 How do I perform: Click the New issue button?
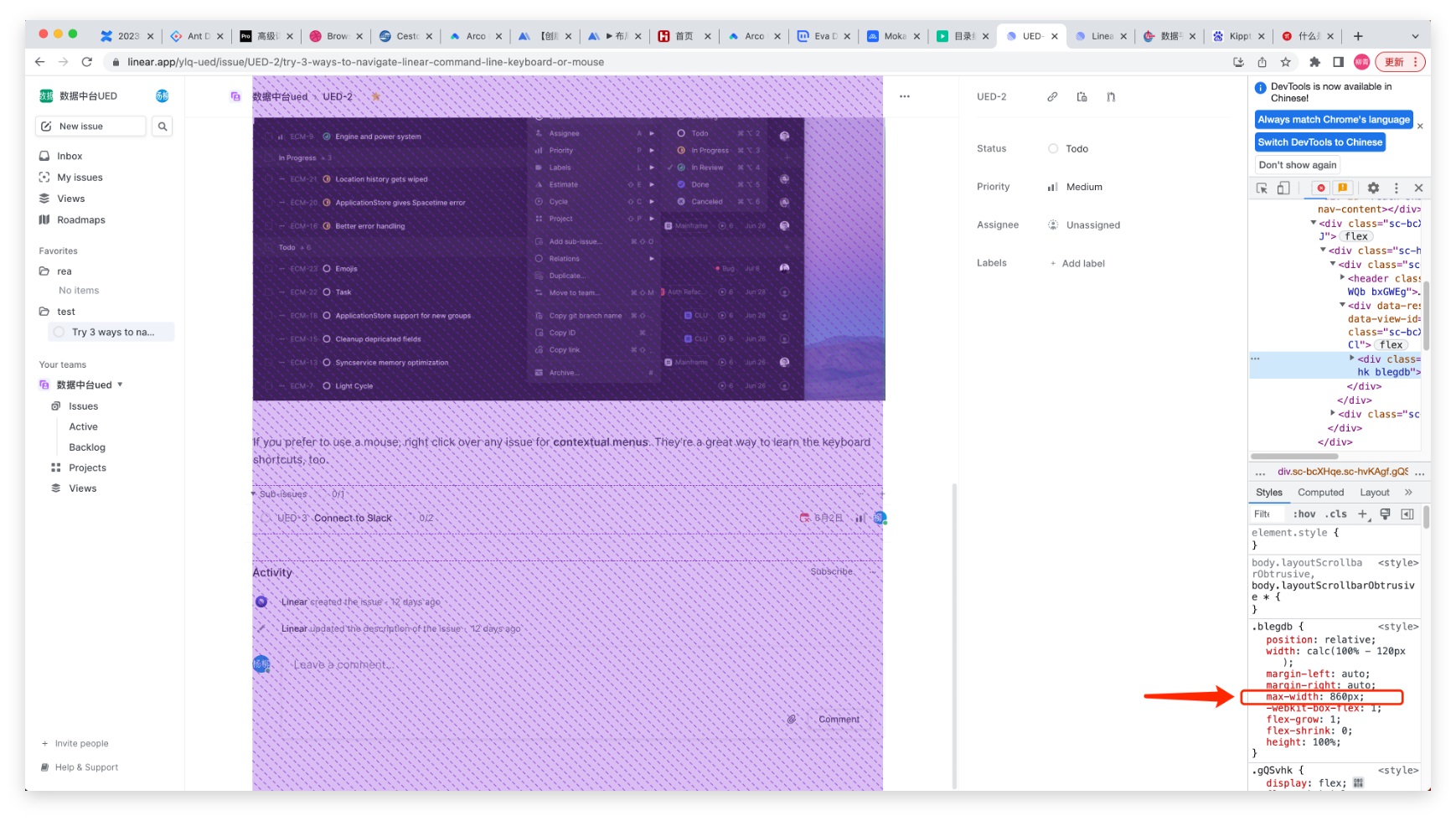coord(90,127)
